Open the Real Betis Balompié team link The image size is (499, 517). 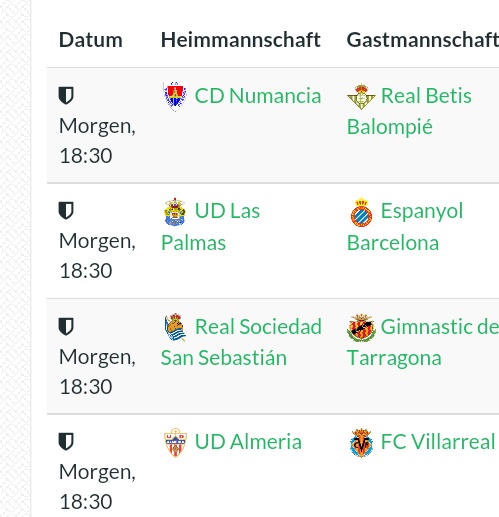409,111
